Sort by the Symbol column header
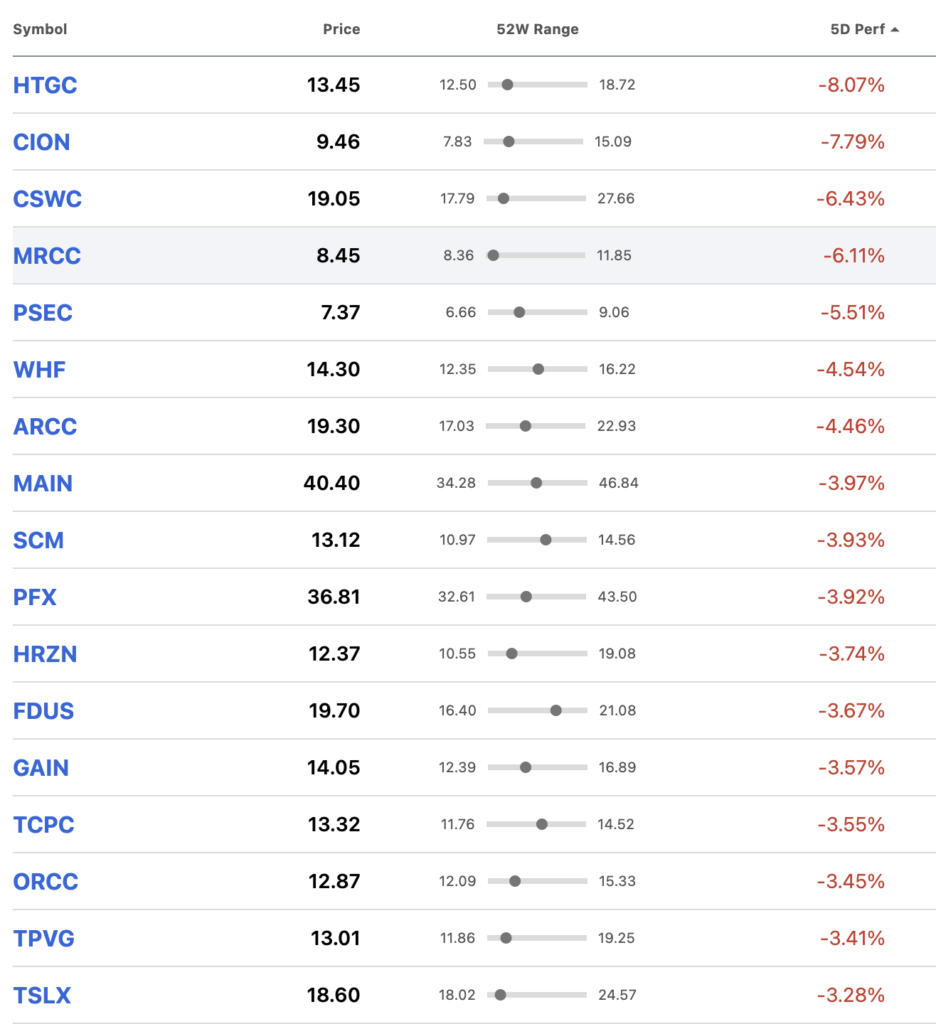936x1024 pixels. 40,29
